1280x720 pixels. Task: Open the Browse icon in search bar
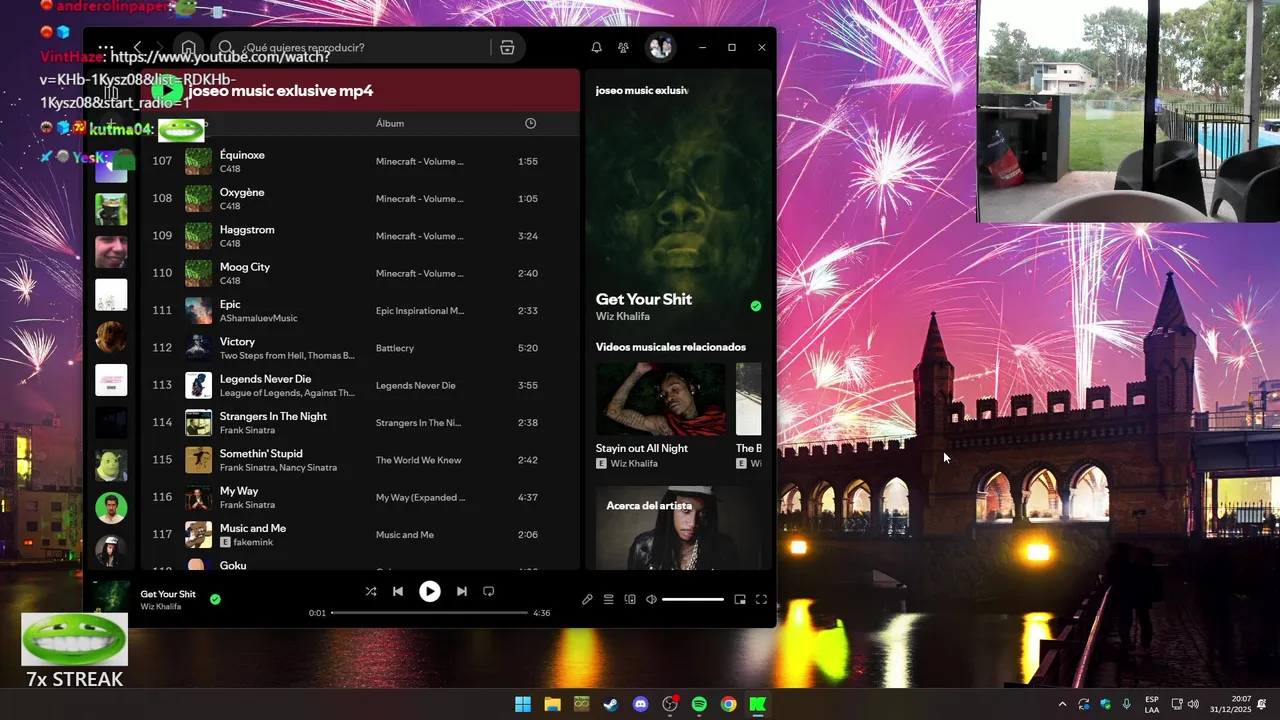507,48
